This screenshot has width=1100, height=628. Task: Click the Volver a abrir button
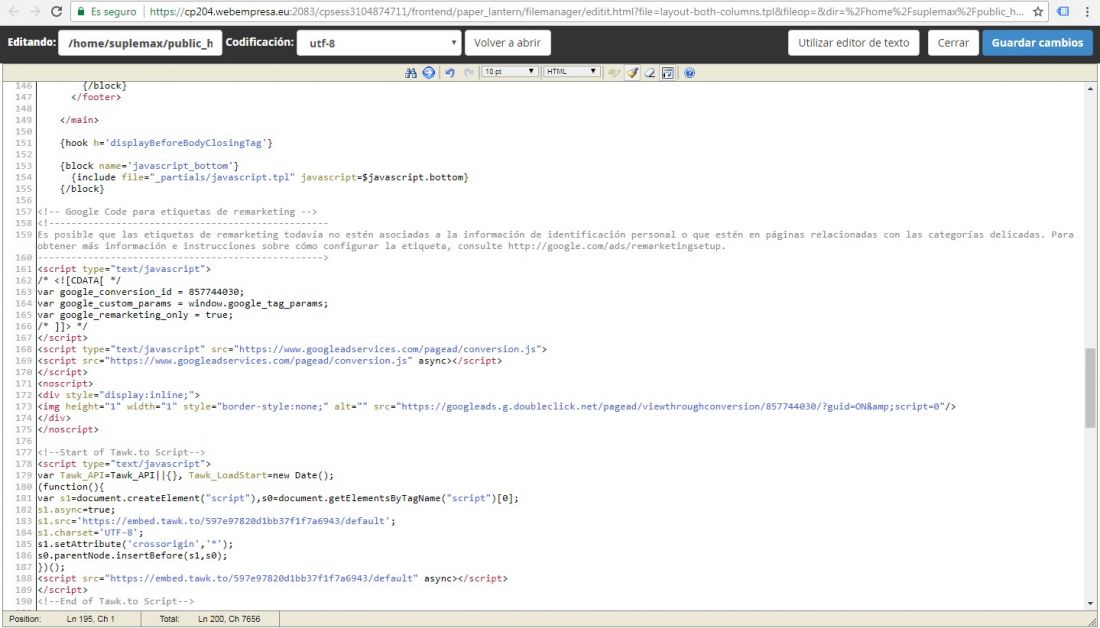tap(507, 43)
